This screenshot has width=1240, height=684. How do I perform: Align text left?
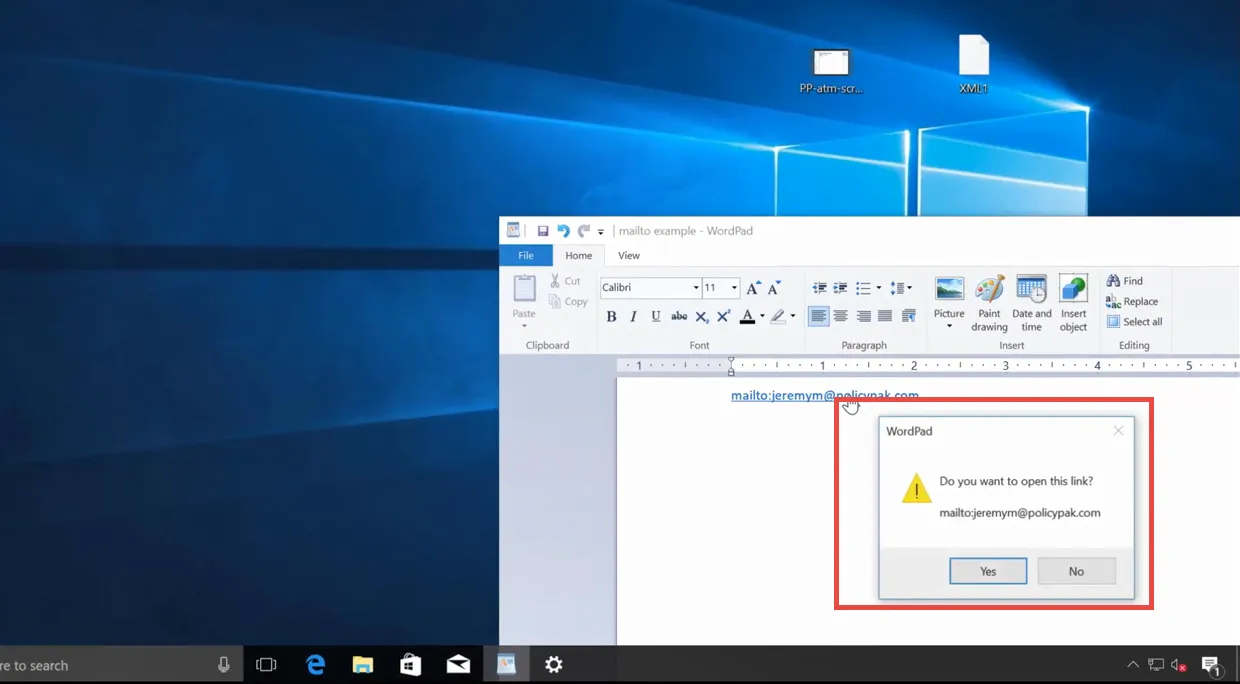click(x=819, y=316)
